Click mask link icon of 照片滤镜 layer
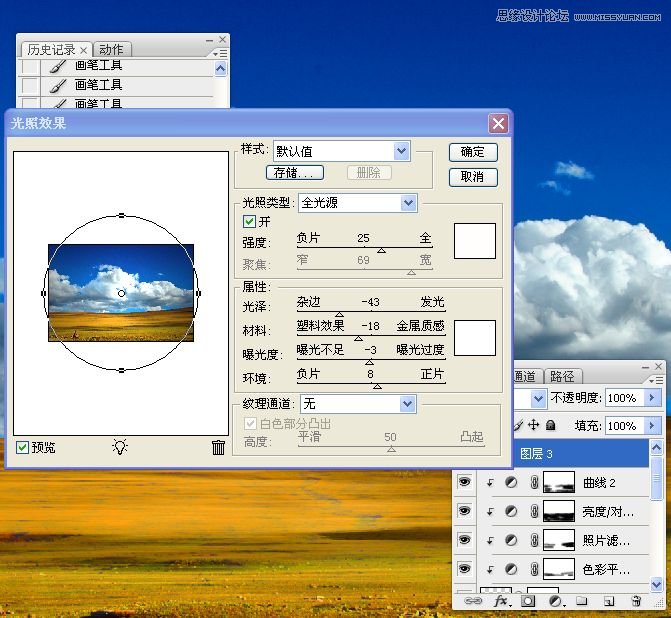 coord(534,540)
